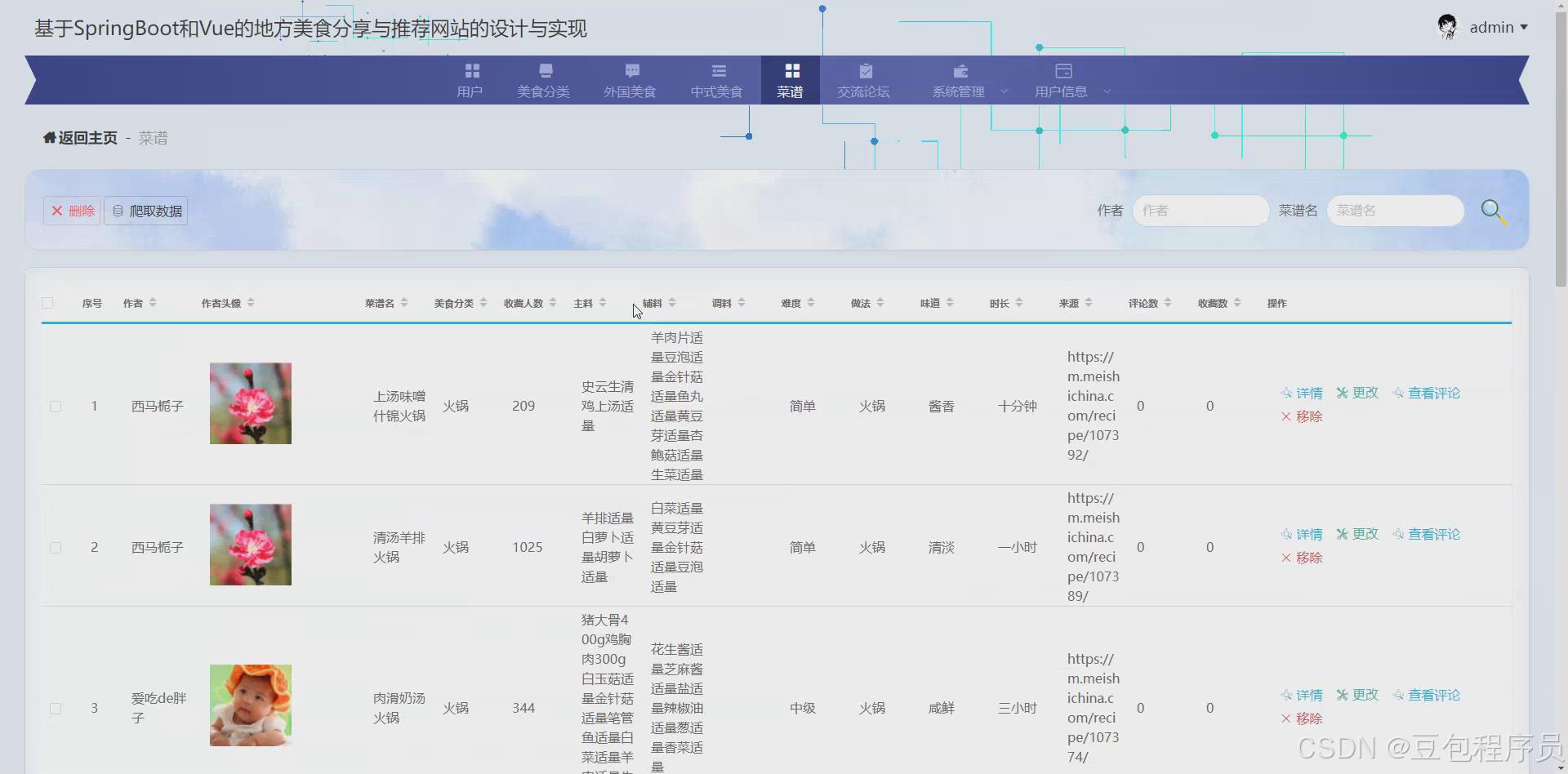Image resolution: width=1568 pixels, height=774 pixels.
Task: Click 西马栀子 avatar in row 1
Action: coord(251,403)
